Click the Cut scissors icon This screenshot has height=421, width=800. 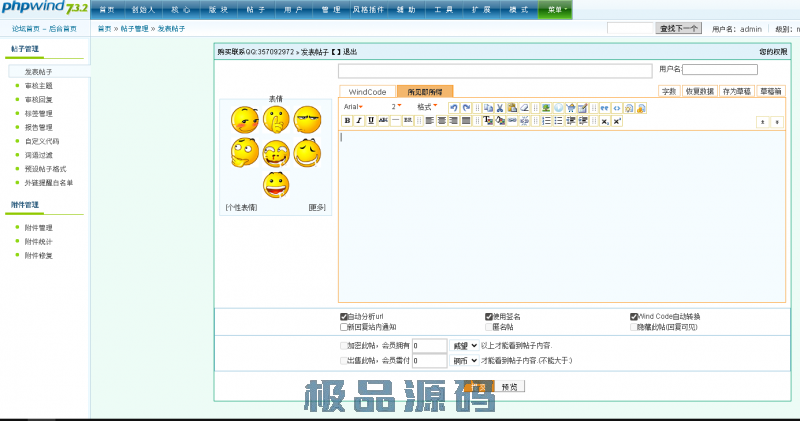[x=498, y=106]
